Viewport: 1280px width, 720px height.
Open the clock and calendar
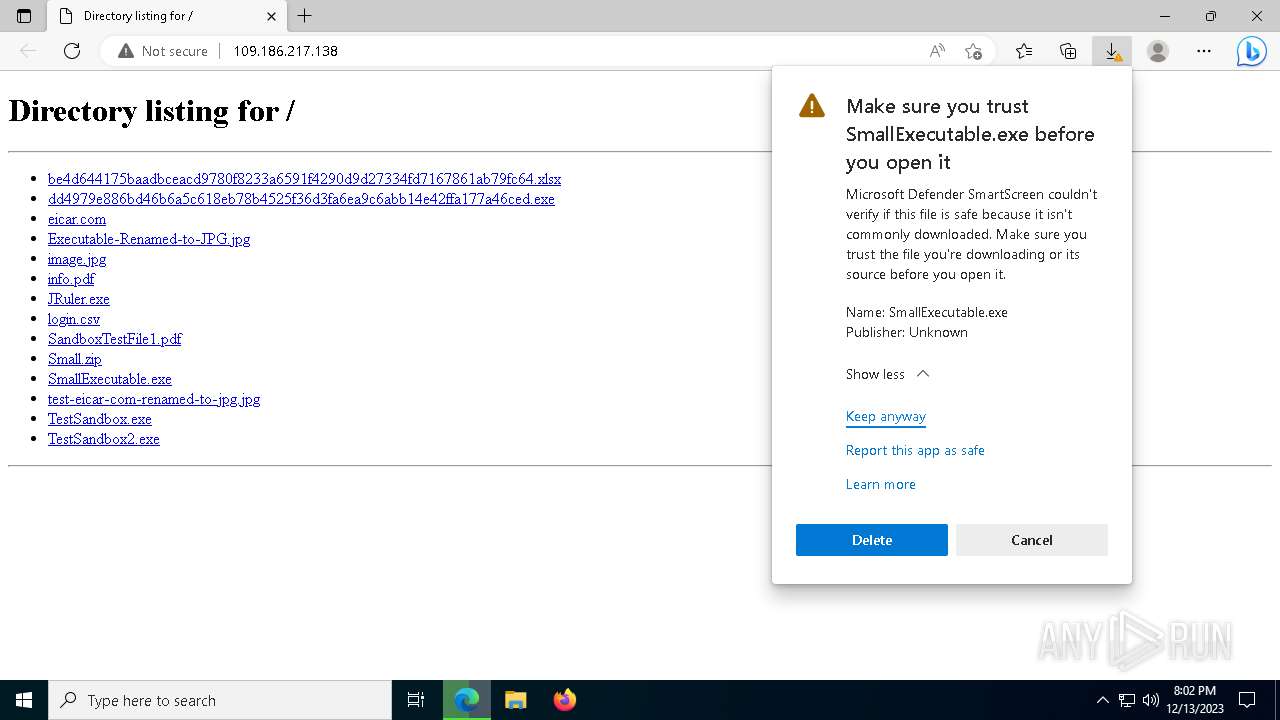(x=1195, y=700)
